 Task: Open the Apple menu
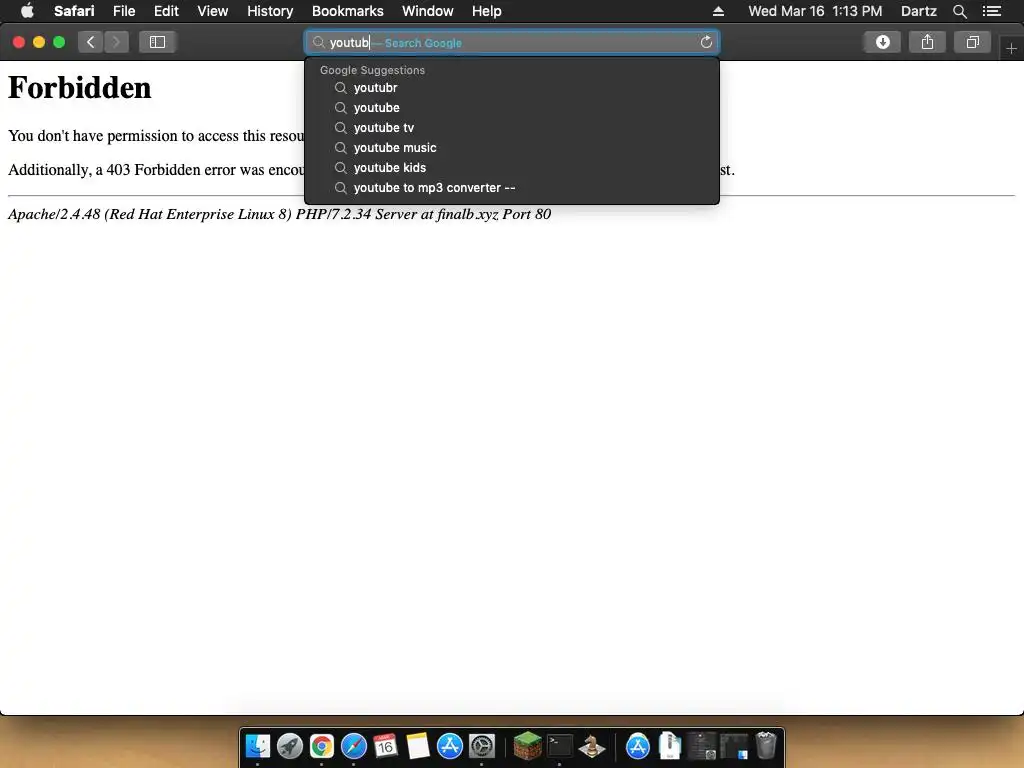(27, 11)
